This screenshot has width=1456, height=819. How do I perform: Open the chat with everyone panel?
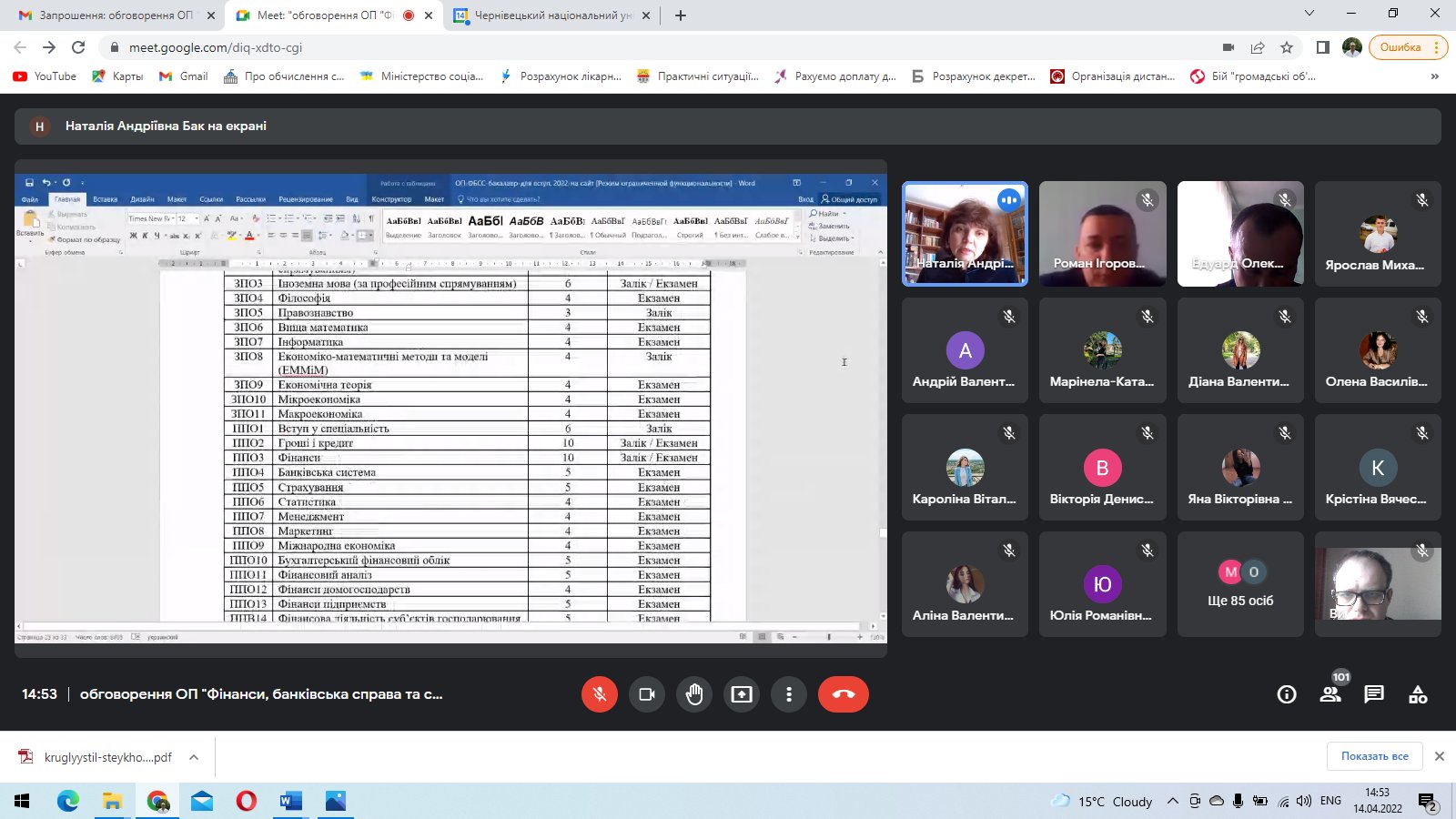(1374, 694)
